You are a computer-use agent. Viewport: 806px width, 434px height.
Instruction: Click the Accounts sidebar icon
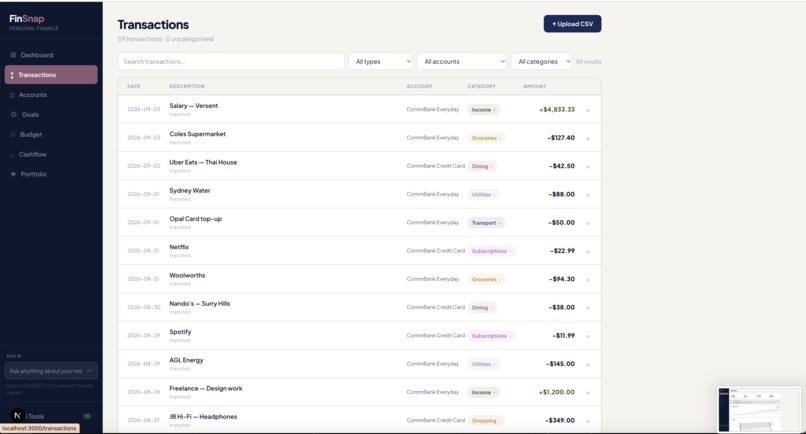12,95
